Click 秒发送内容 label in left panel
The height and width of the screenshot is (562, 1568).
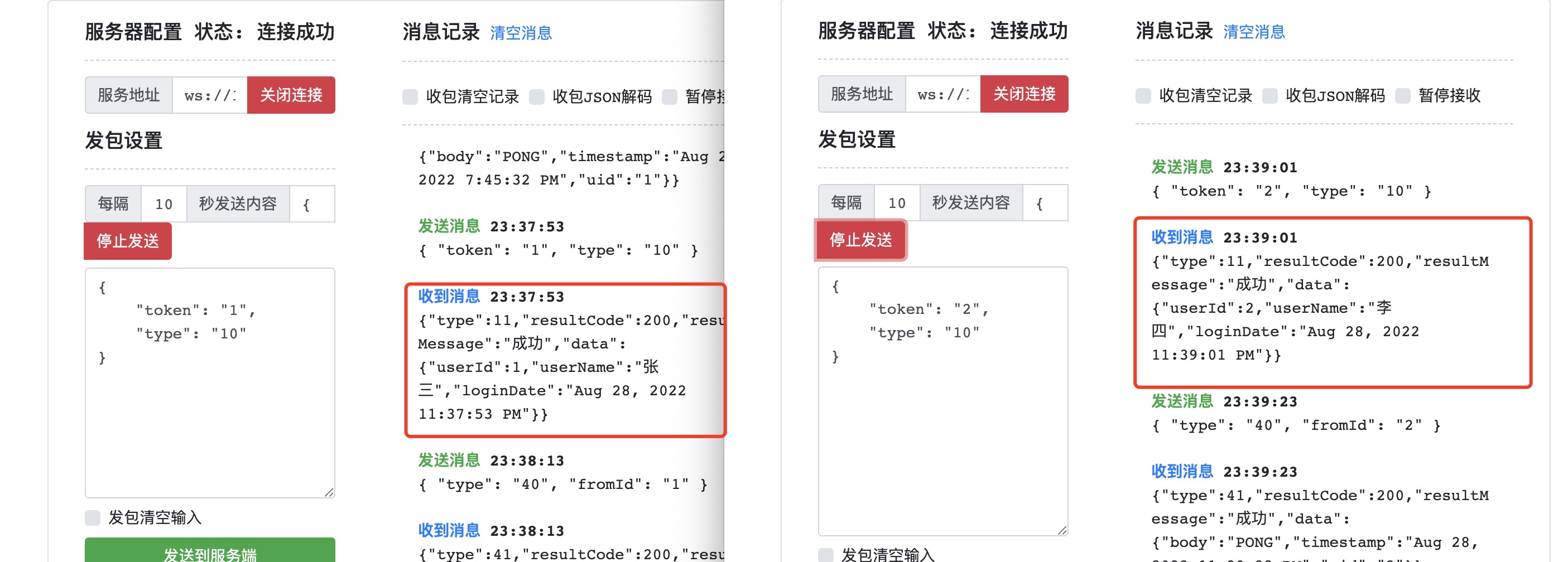coord(238,204)
